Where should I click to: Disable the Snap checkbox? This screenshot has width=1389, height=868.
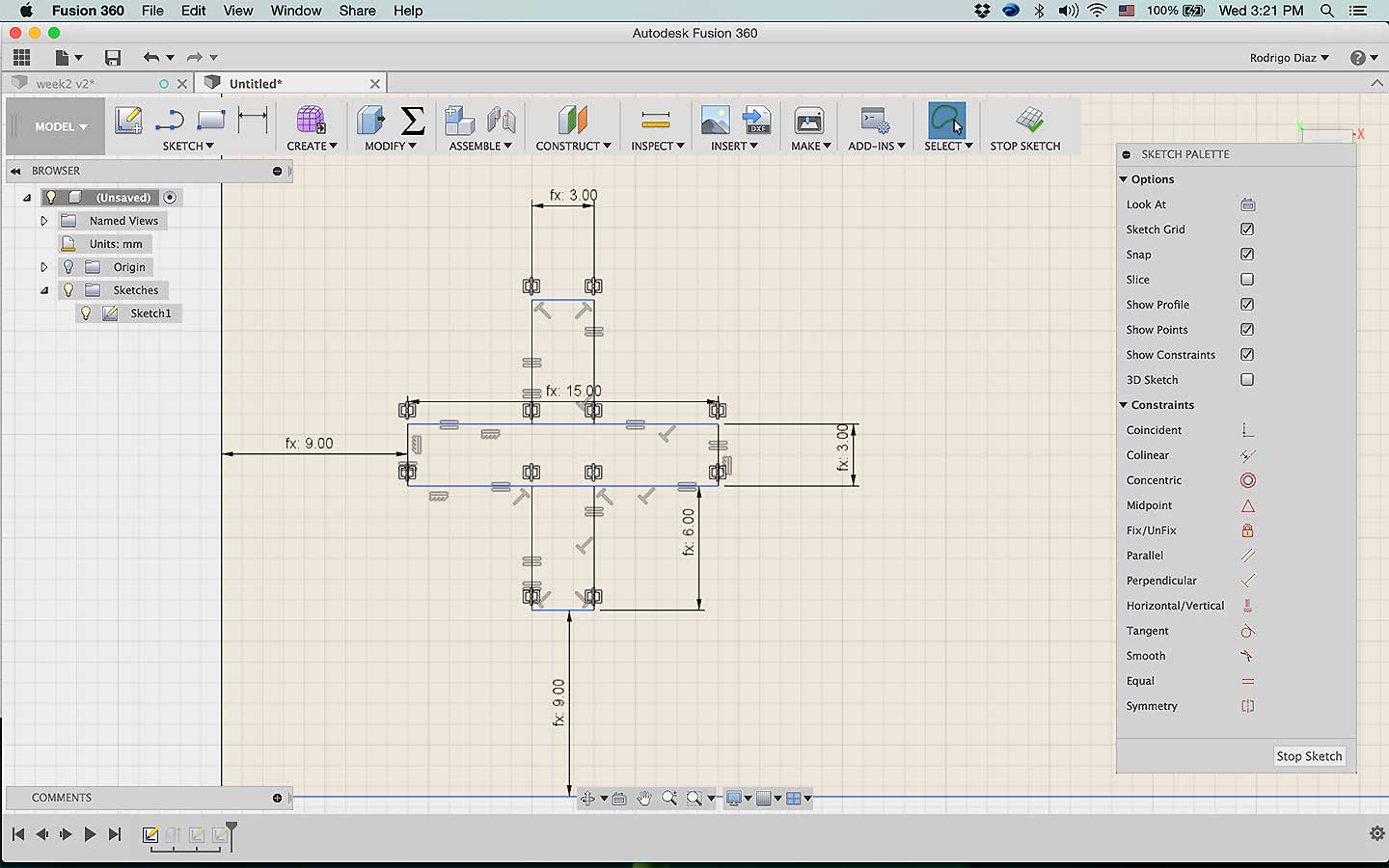[1247, 255]
